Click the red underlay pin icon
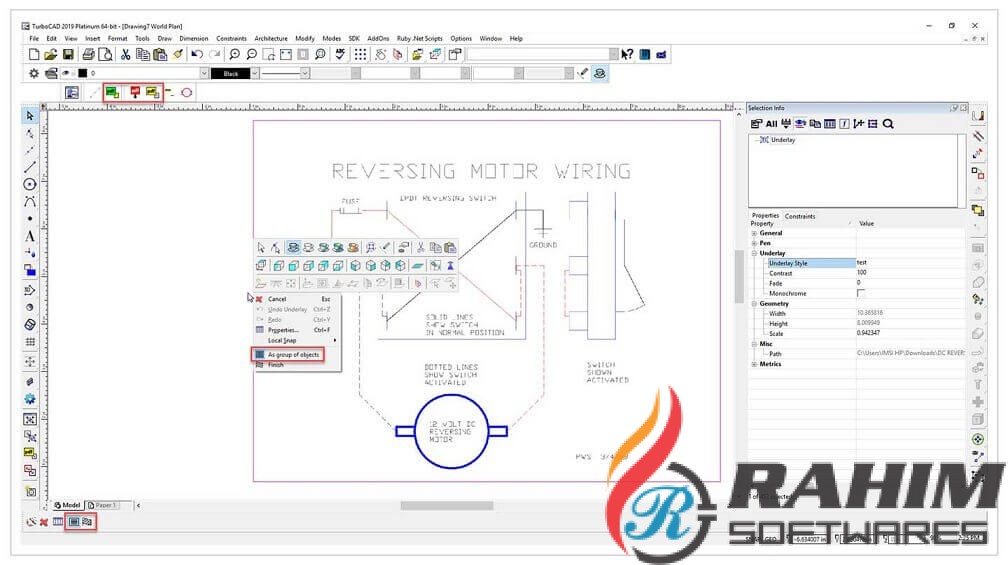This screenshot has height=565, width=1008. click(x=135, y=93)
